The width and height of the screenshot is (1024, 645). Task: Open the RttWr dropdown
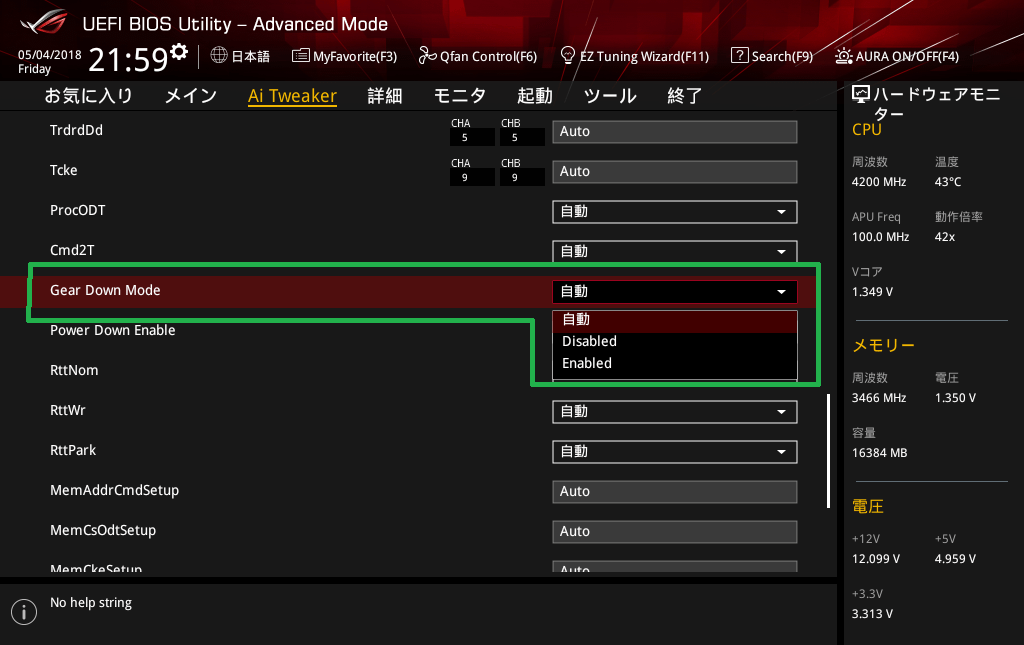675,412
